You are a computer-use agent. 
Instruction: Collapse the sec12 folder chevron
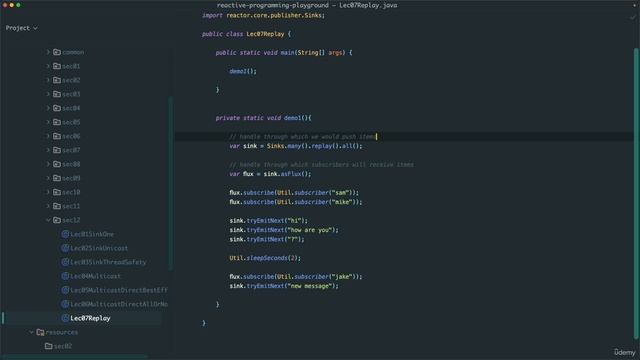tap(48, 220)
